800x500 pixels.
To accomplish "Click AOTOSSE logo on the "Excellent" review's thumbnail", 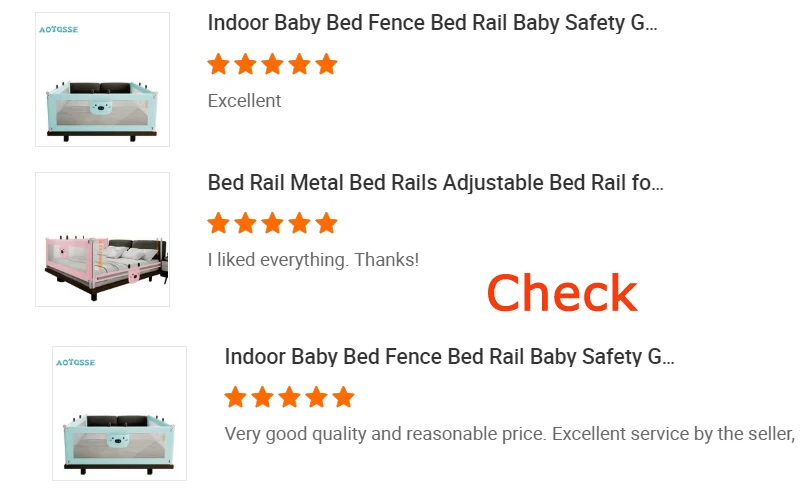I will (x=60, y=29).
